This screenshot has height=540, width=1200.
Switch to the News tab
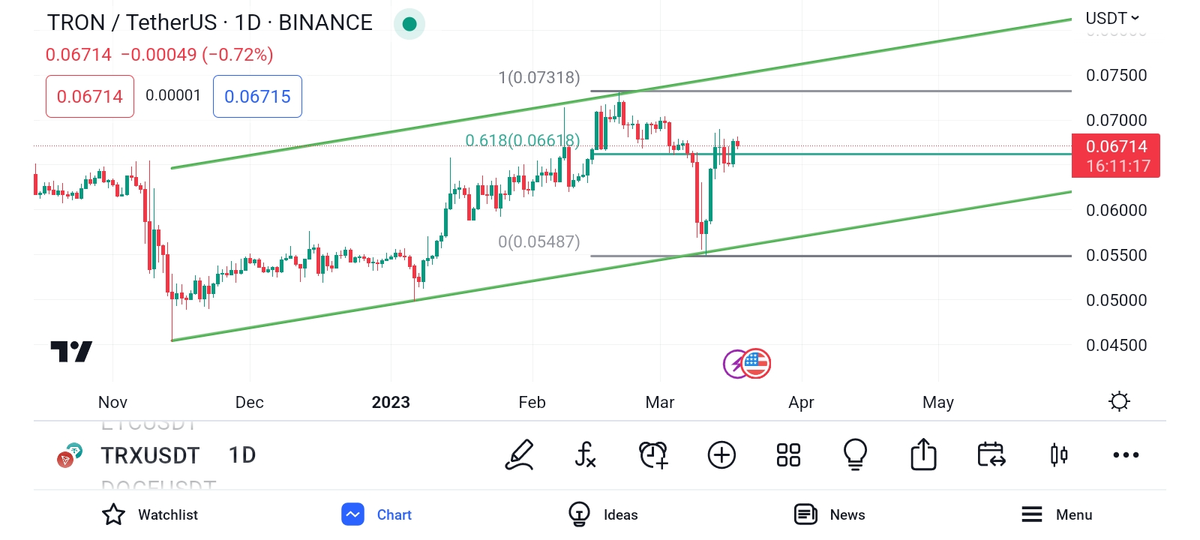[x=829, y=514]
